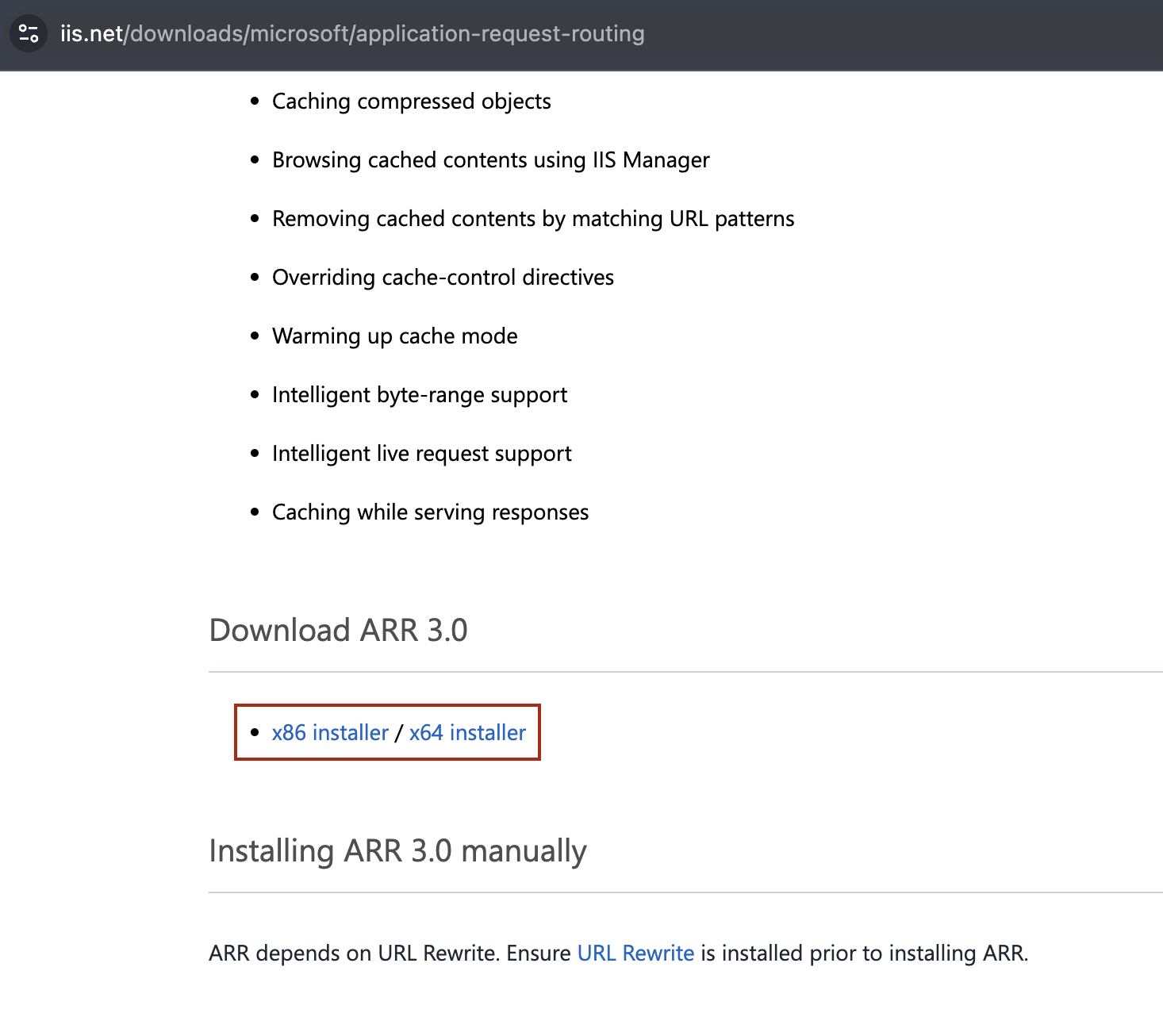Click the x64 installer download link

pyautogui.click(x=466, y=732)
